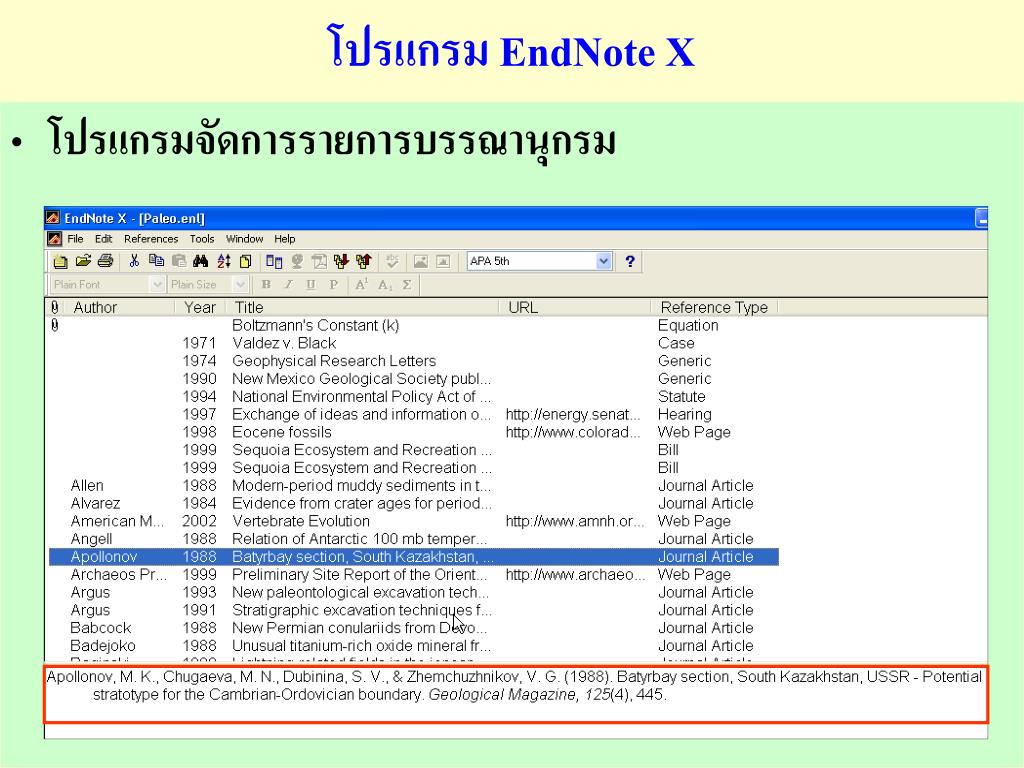Image resolution: width=1024 pixels, height=768 pixels.
Task: Open the Tools menu
Action: (x=202, y=239)
